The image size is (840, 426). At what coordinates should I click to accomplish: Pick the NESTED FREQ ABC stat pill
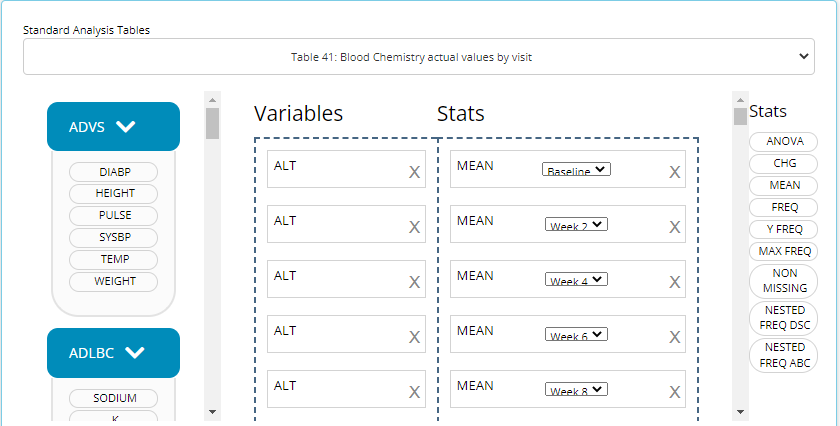click(783, 355)
